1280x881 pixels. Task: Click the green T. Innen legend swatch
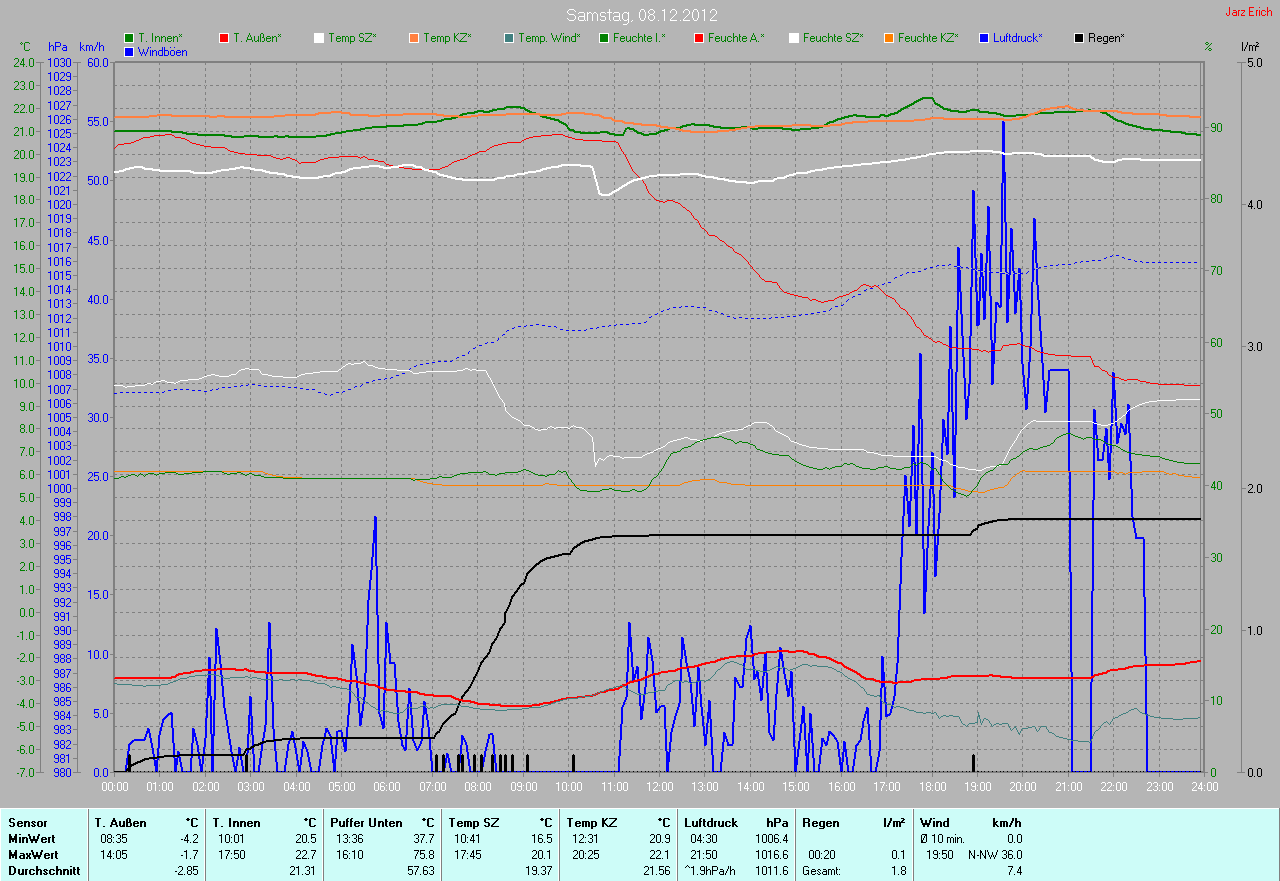point(129,38)
